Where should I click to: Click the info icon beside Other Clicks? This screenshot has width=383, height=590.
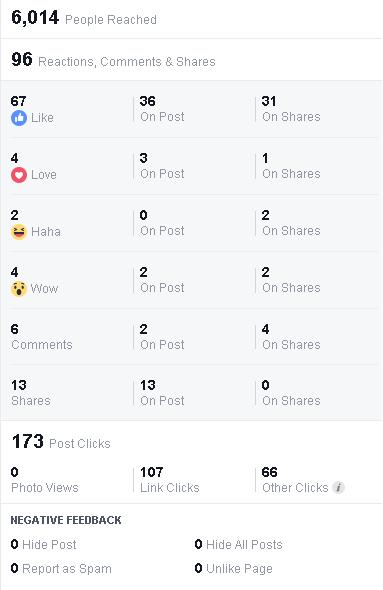tap(339, 488)
